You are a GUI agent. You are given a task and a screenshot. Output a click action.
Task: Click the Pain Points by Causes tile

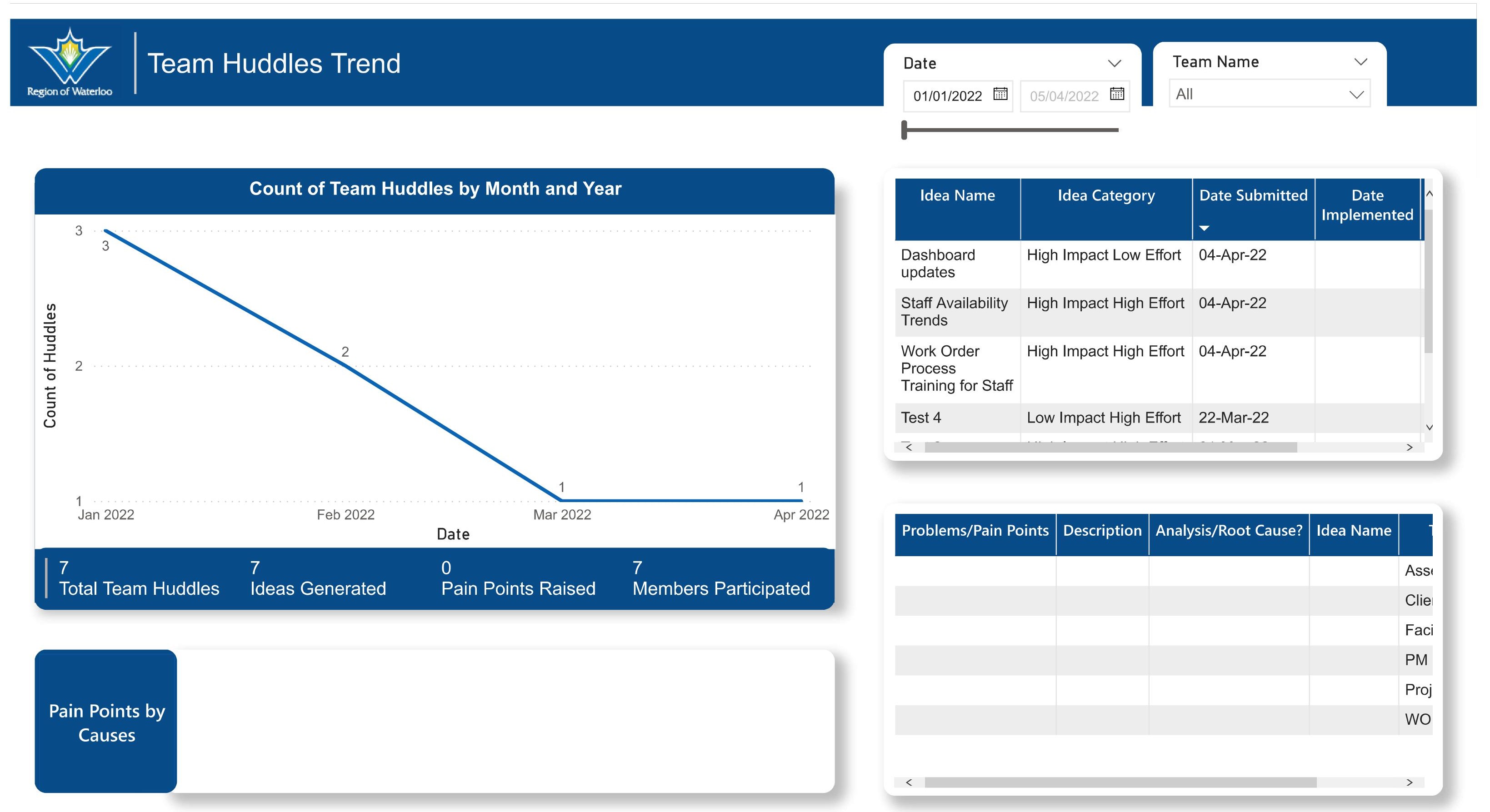pyautogui.click(x=106, y=722)
